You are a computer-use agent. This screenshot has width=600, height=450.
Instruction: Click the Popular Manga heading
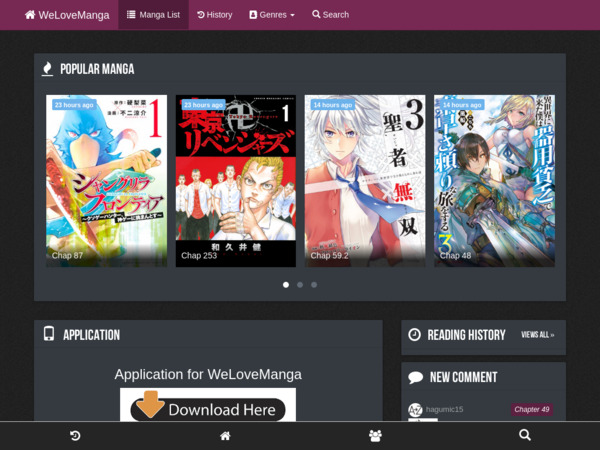[x=97, y=69]
